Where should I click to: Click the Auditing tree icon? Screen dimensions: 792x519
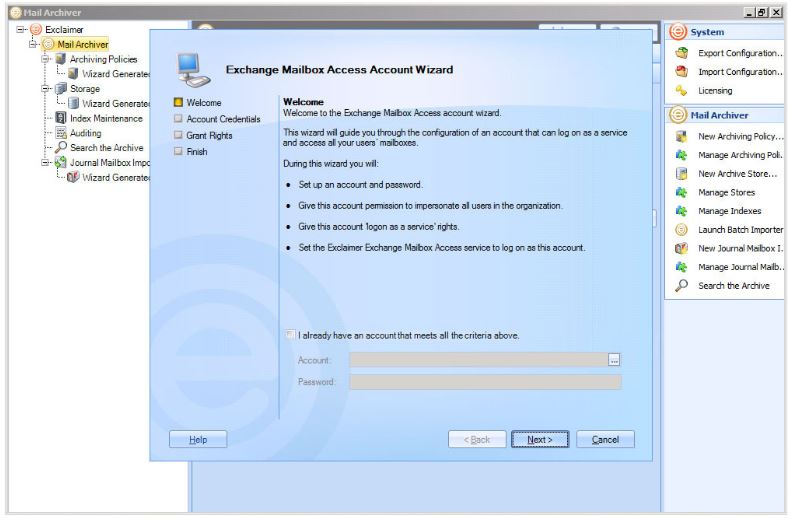coord(61,133)
